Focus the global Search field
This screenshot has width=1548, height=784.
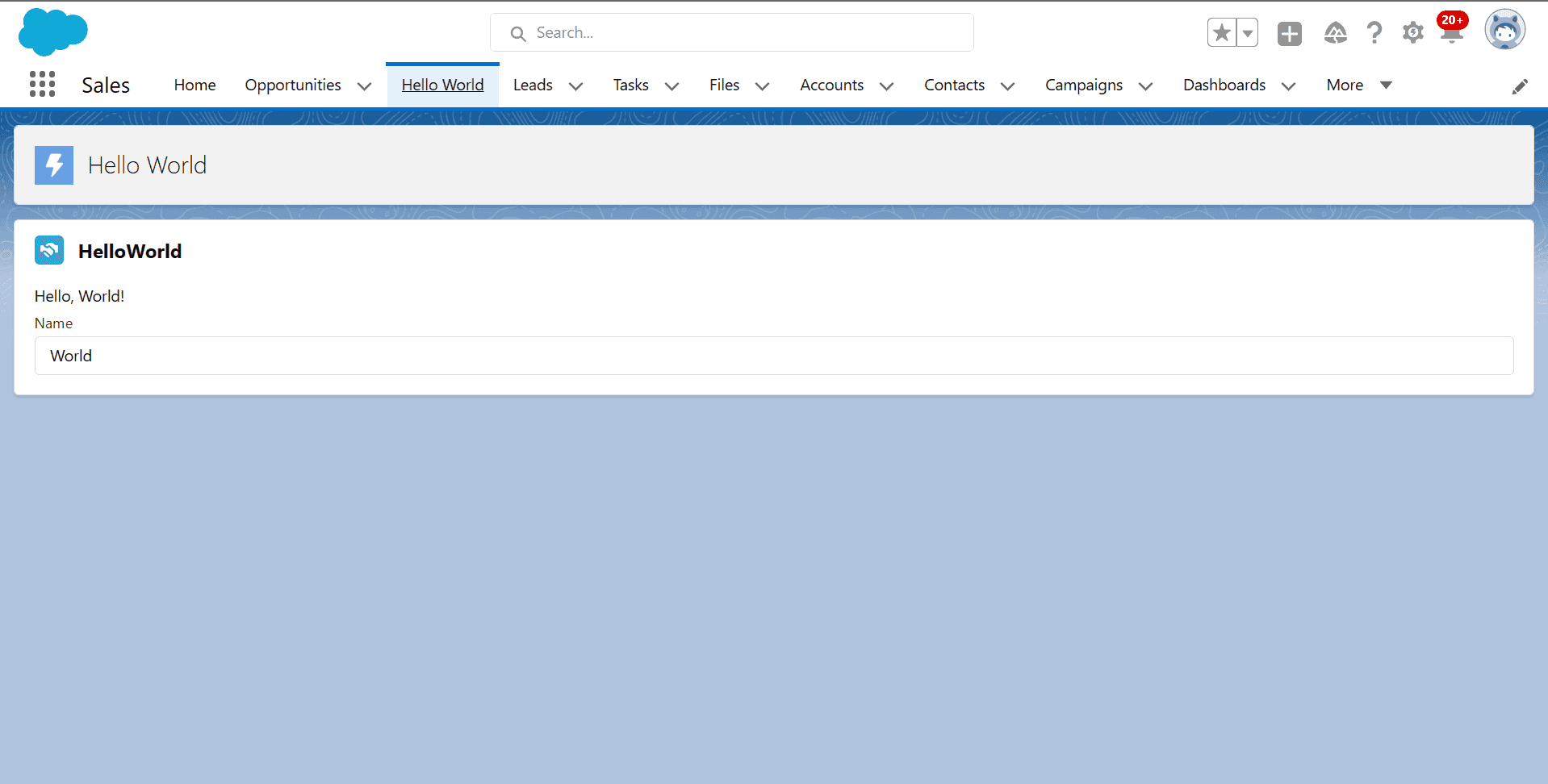(732, 33)
